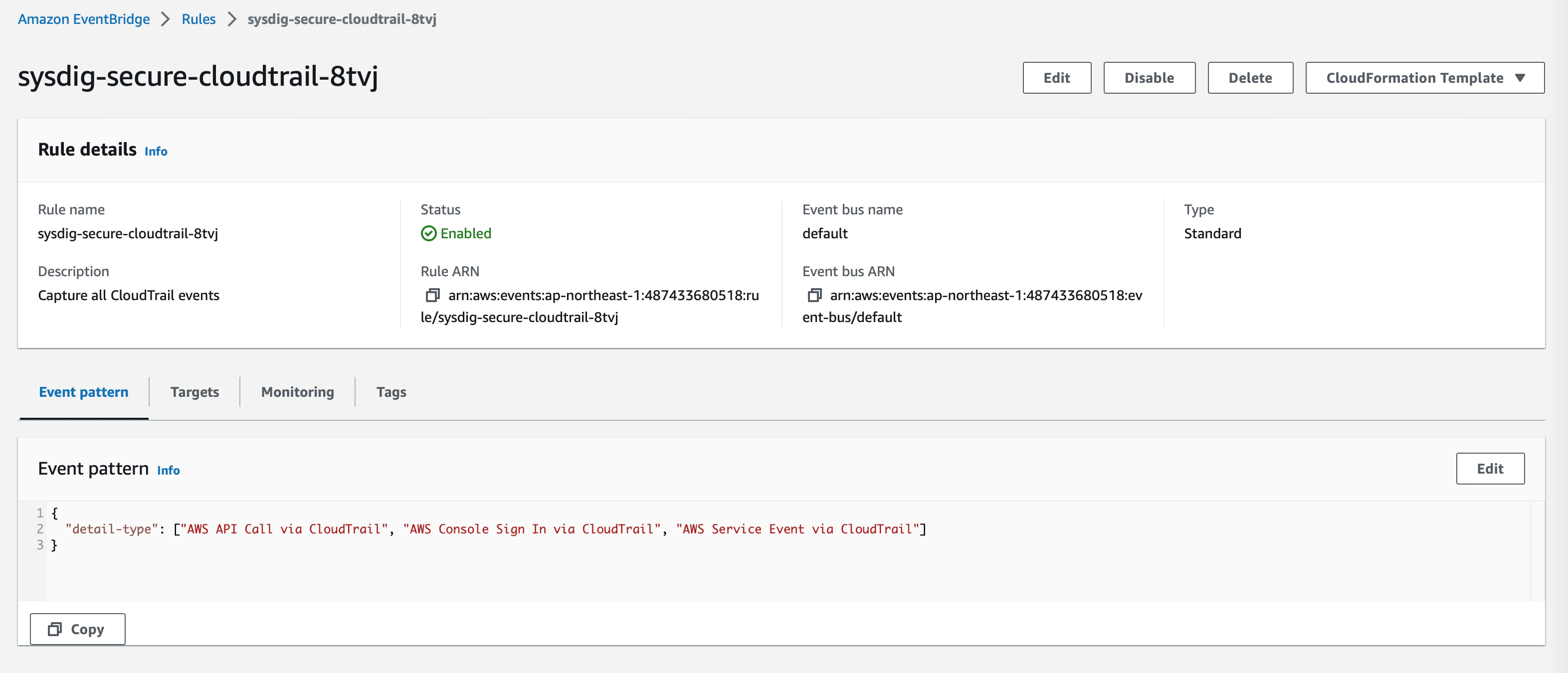Click the Event bus ARN text value
This screenshot has height=673, width=1568.
[x=972, y=306]
